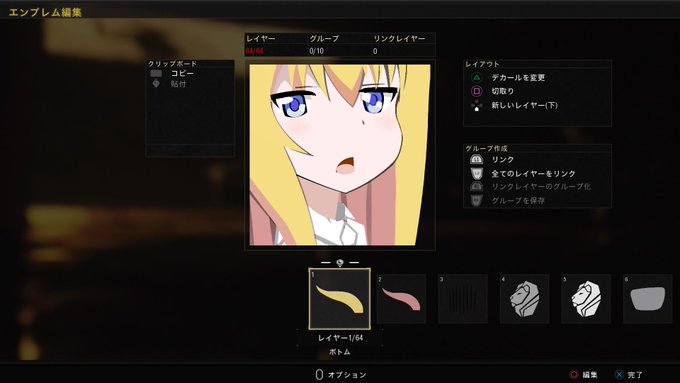
Task: Click the square button icon for 切取り
Action: pos(476,91)
